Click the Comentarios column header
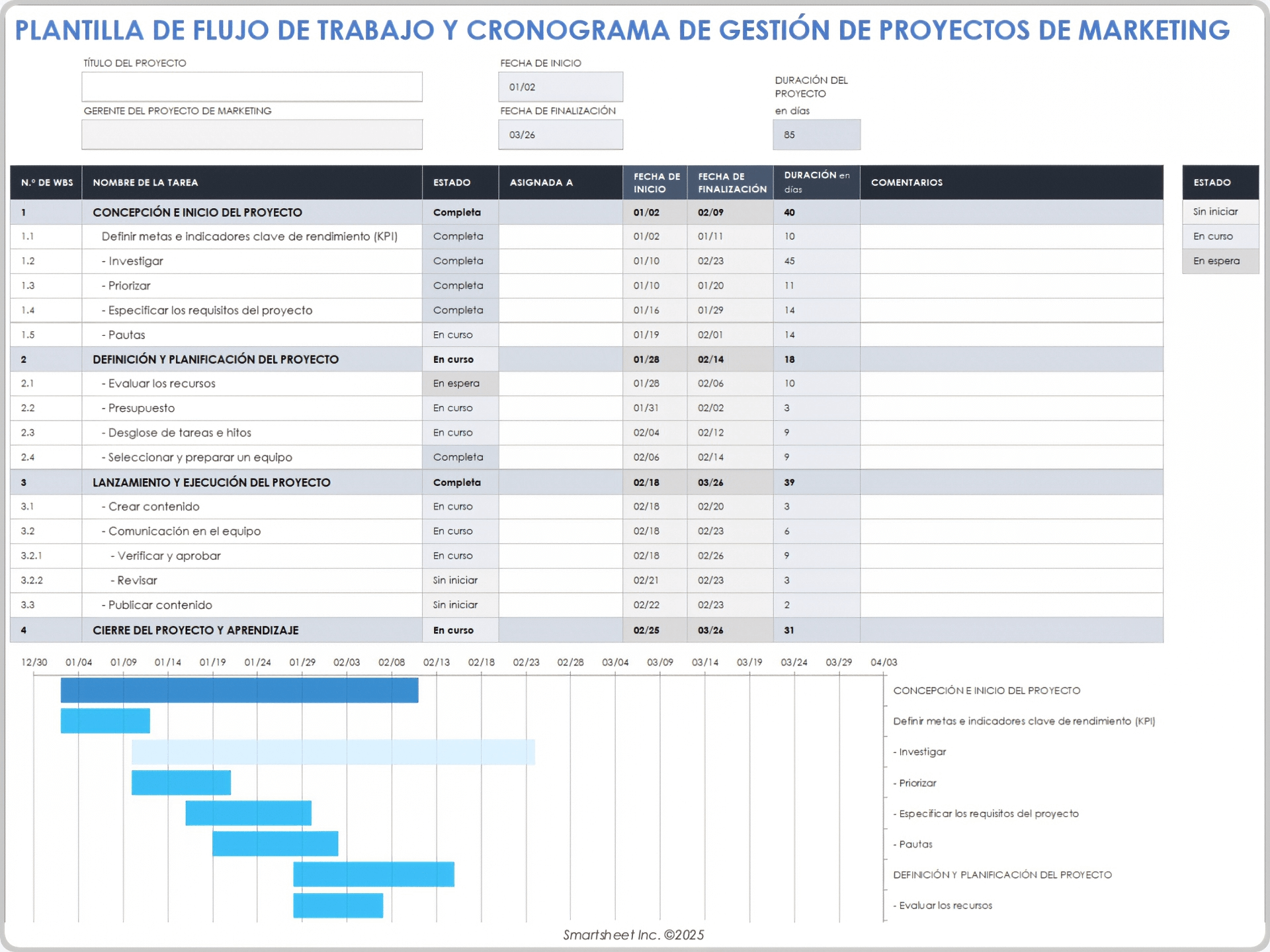Viewport: 1270px width, 952px height. point(1011,182)
